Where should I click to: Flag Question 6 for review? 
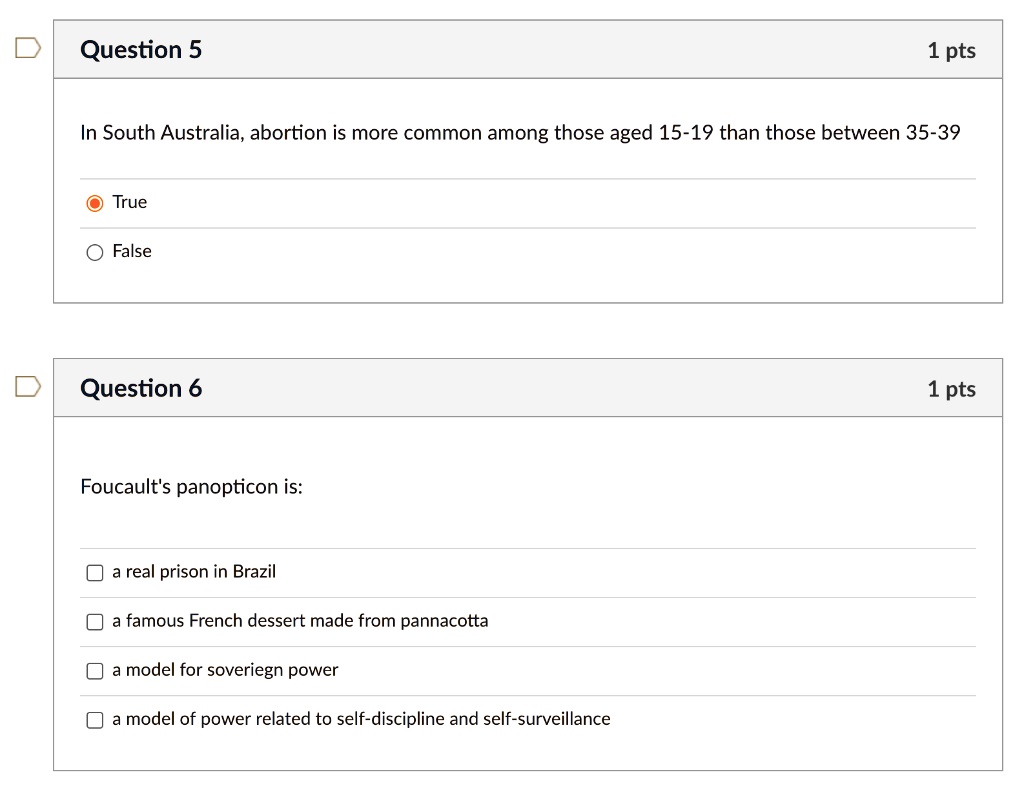[28, 386]
